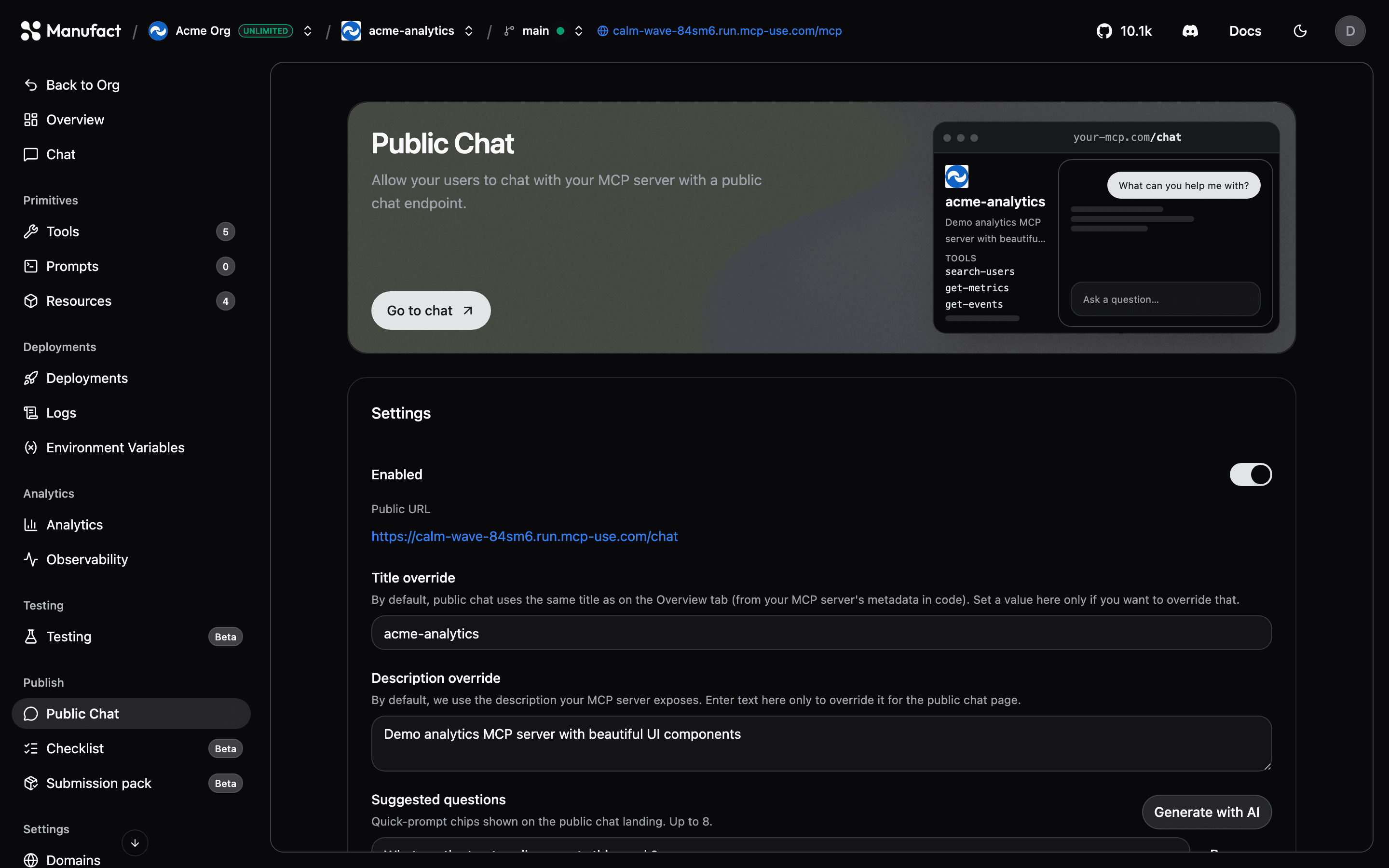Click the Environment Variables icon

[x=31, y=447]
